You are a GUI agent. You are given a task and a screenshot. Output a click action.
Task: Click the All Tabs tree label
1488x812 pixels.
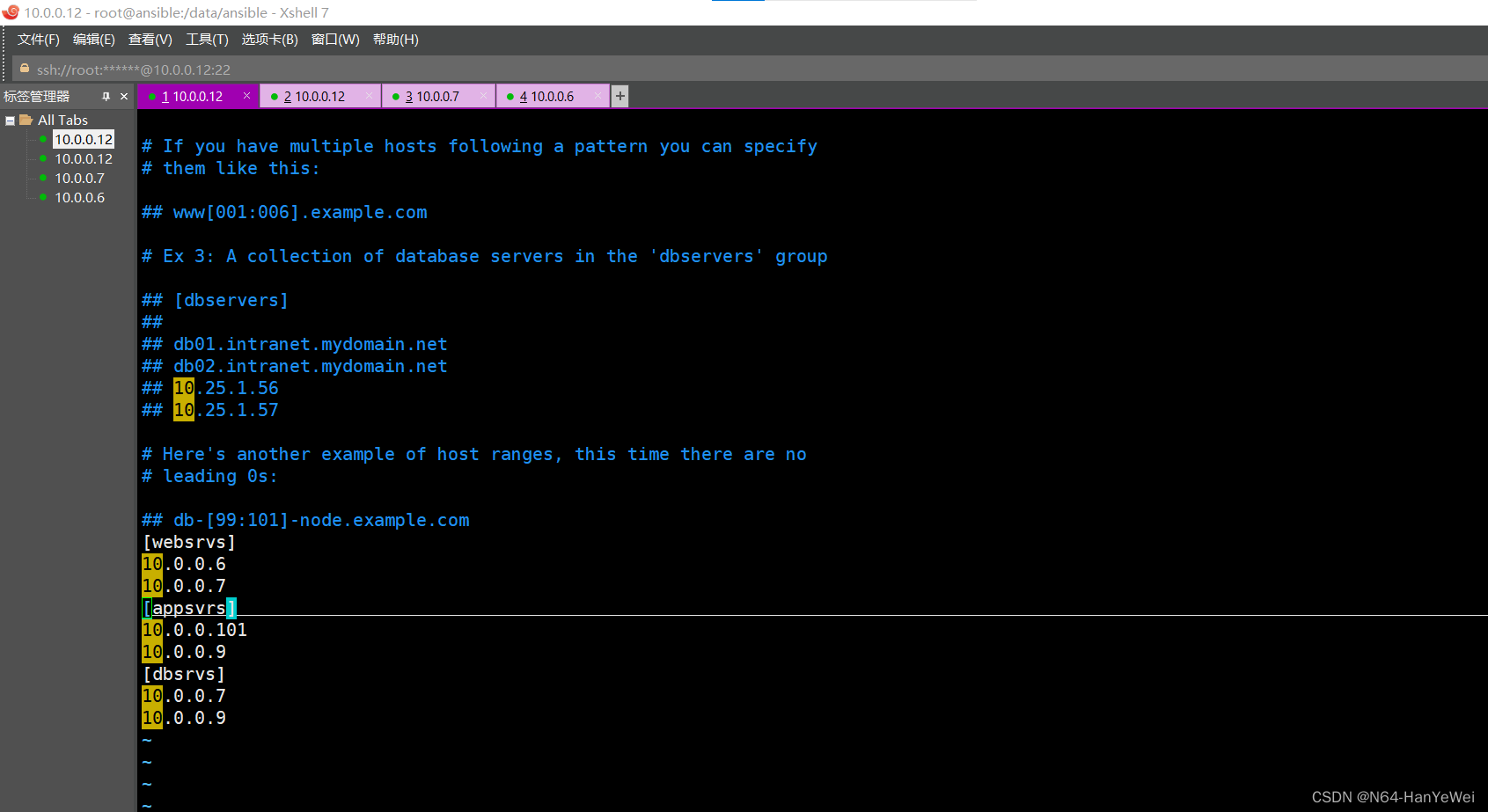[62, 120]
